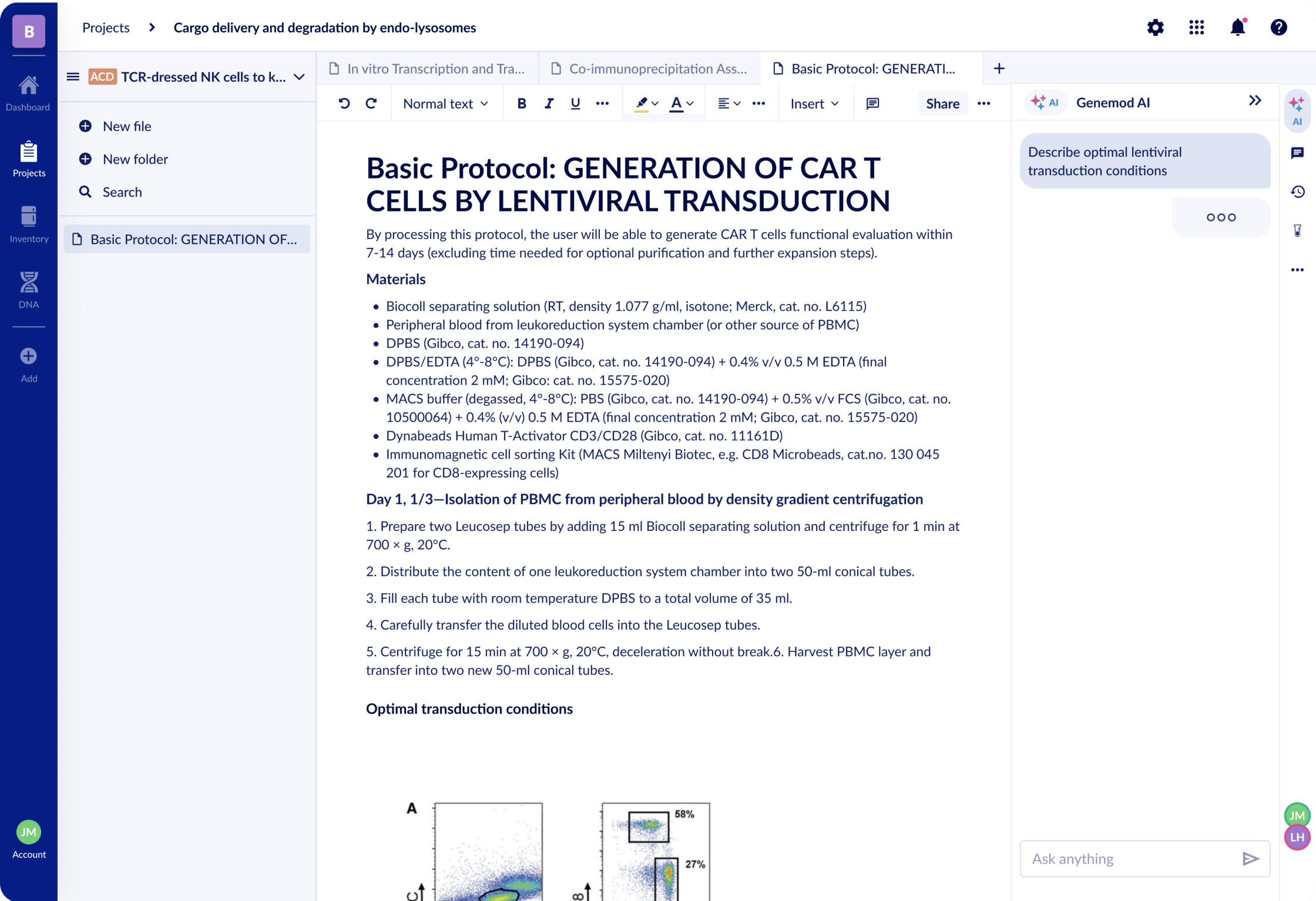Click the Redo button in toolbar

coord(370,103)
